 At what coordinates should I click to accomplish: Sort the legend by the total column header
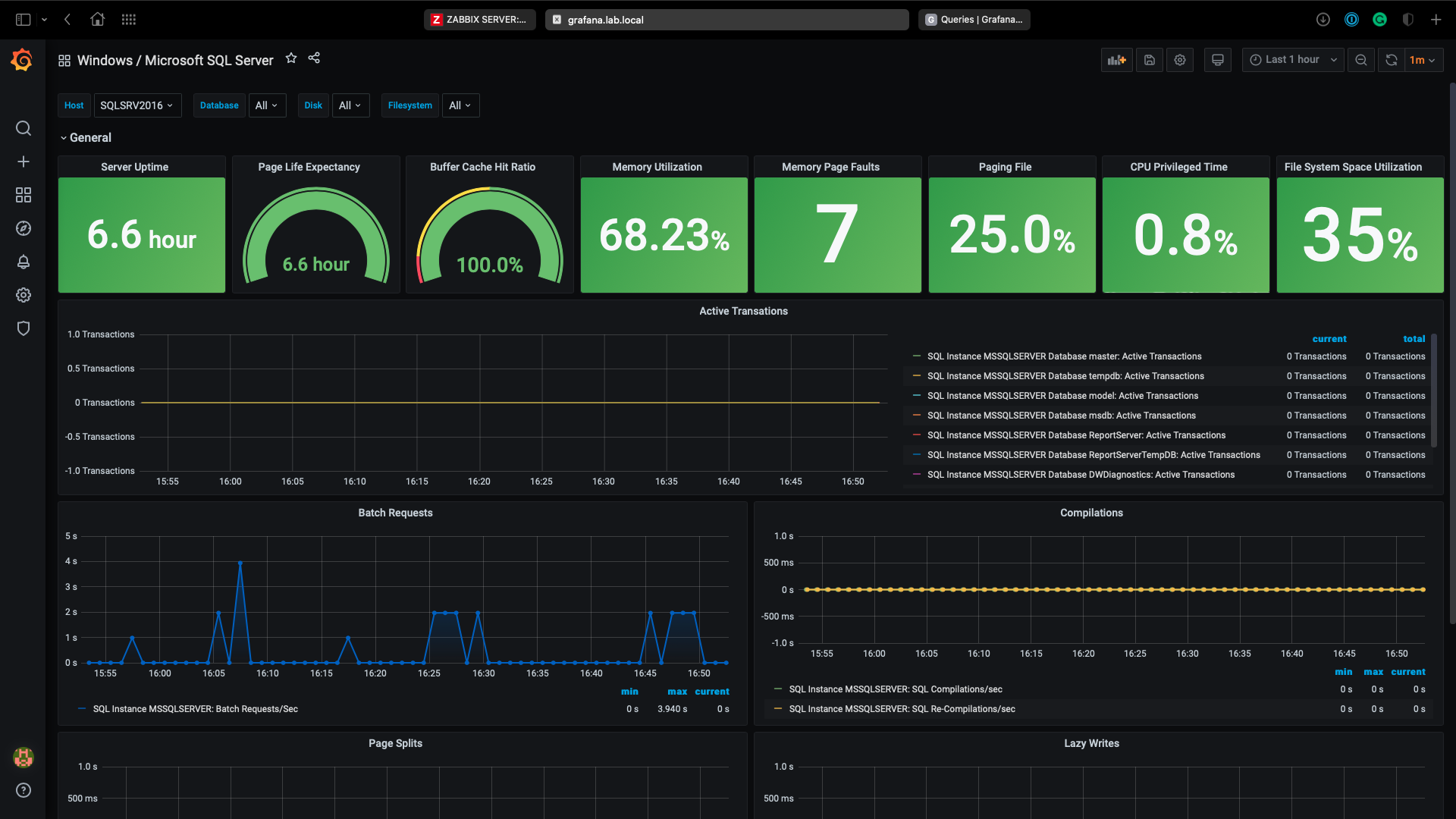tap(1414, 339)
